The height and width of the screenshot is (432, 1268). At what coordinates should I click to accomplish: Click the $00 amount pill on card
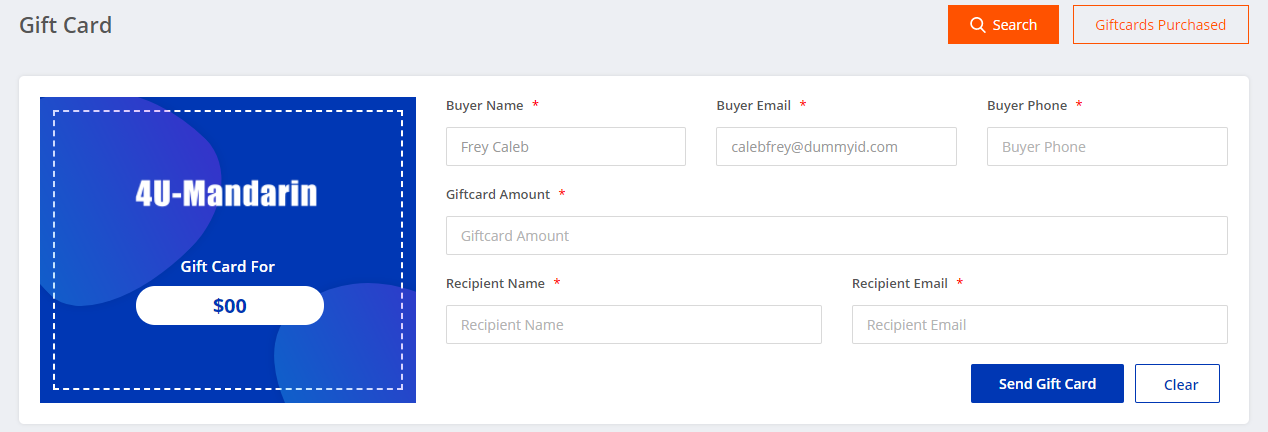click(x=229, y=306)
